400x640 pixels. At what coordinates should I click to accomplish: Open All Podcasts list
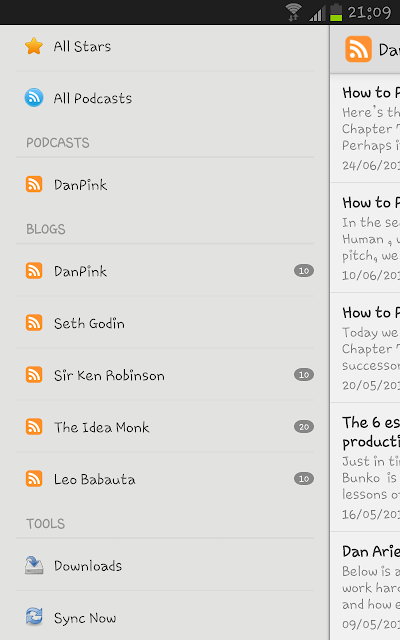coord(165,98)
